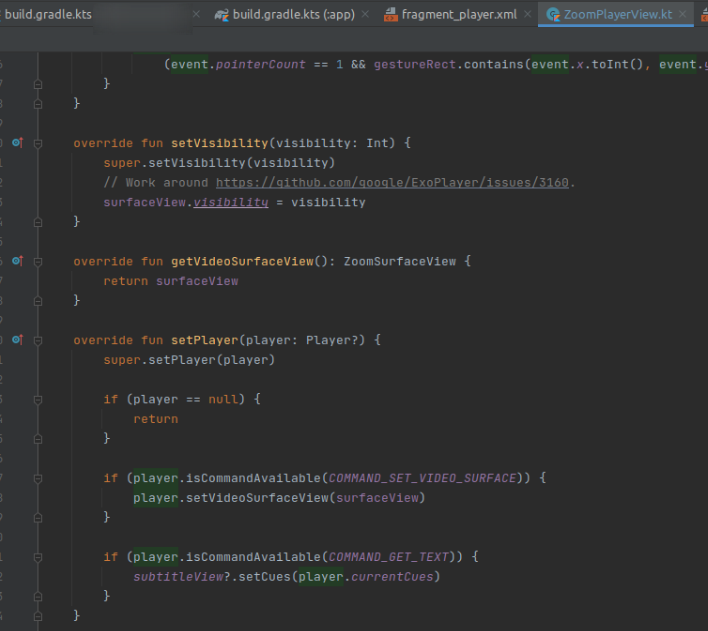This screenshot has width=708, height=631.
Task: Click the setVisibility function name
Action: coord(219,143)
